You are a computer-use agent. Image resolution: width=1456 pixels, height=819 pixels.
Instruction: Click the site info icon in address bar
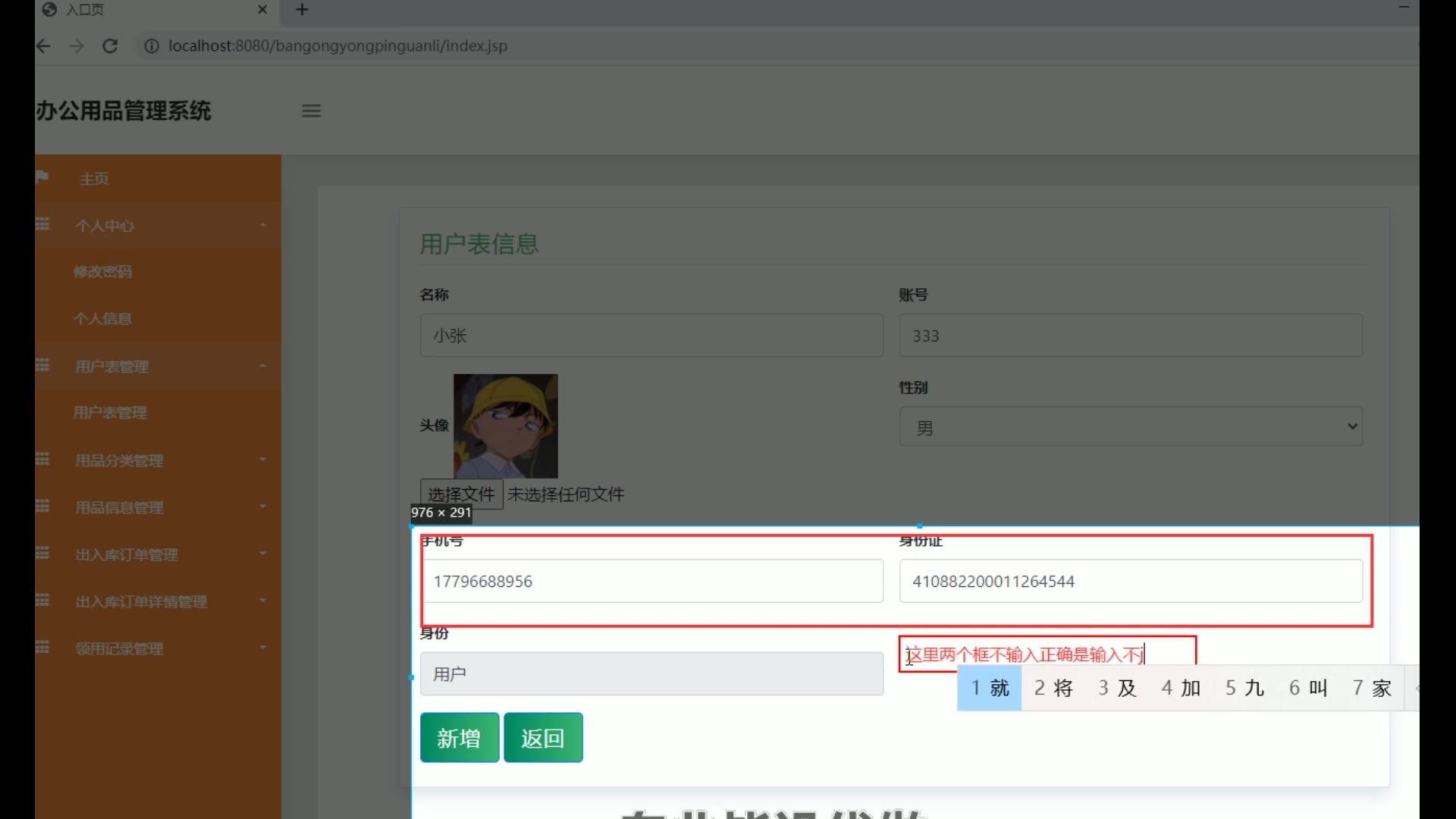pyautogui.click(x=152, y=46)
